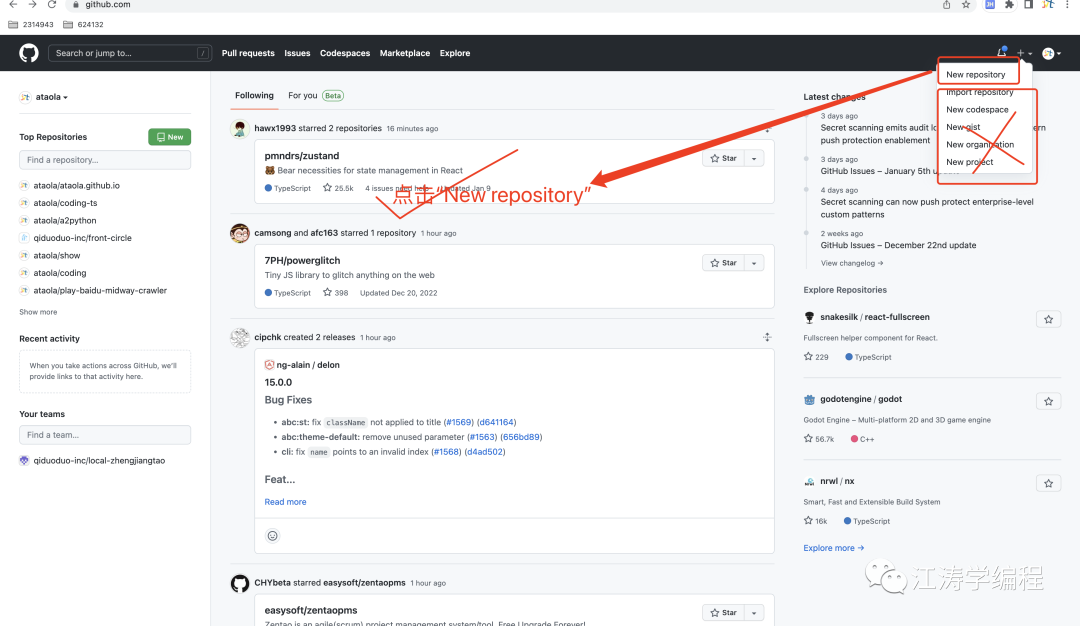Open Issues in the header
1080x626 pixels.
coord(297,53)
